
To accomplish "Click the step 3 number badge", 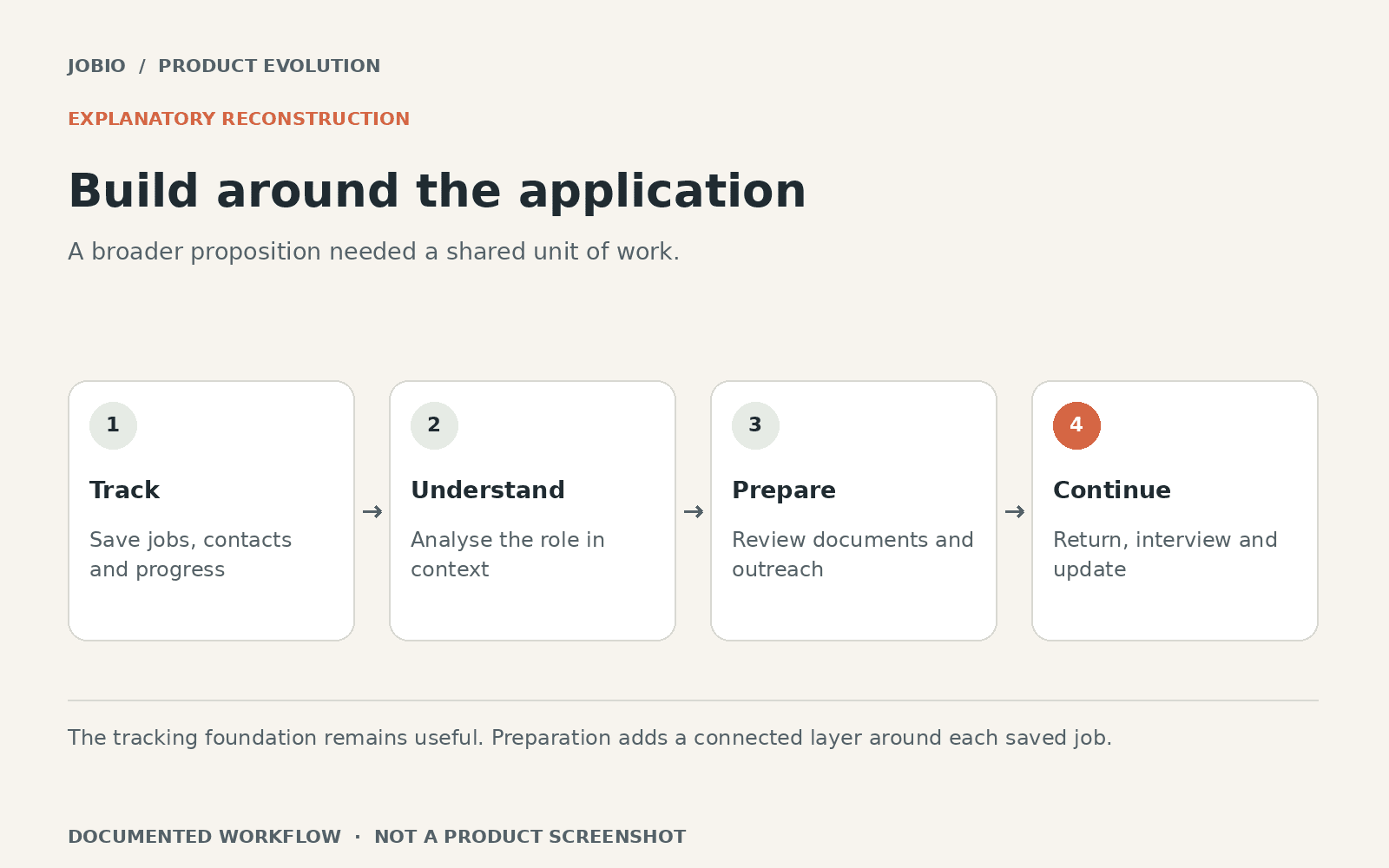I will point(755,425).
